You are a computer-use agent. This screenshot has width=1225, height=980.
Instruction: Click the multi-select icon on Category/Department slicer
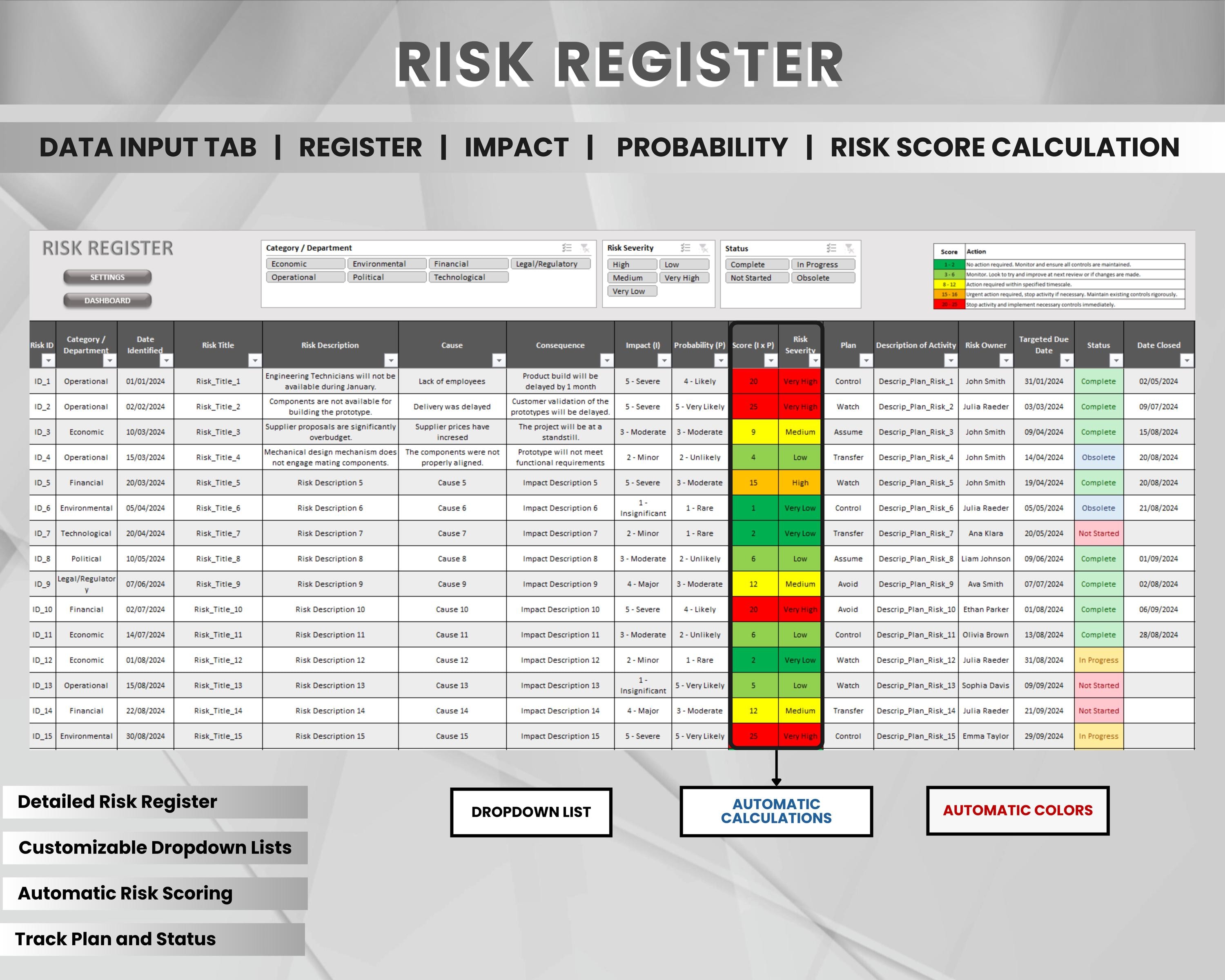567,248
